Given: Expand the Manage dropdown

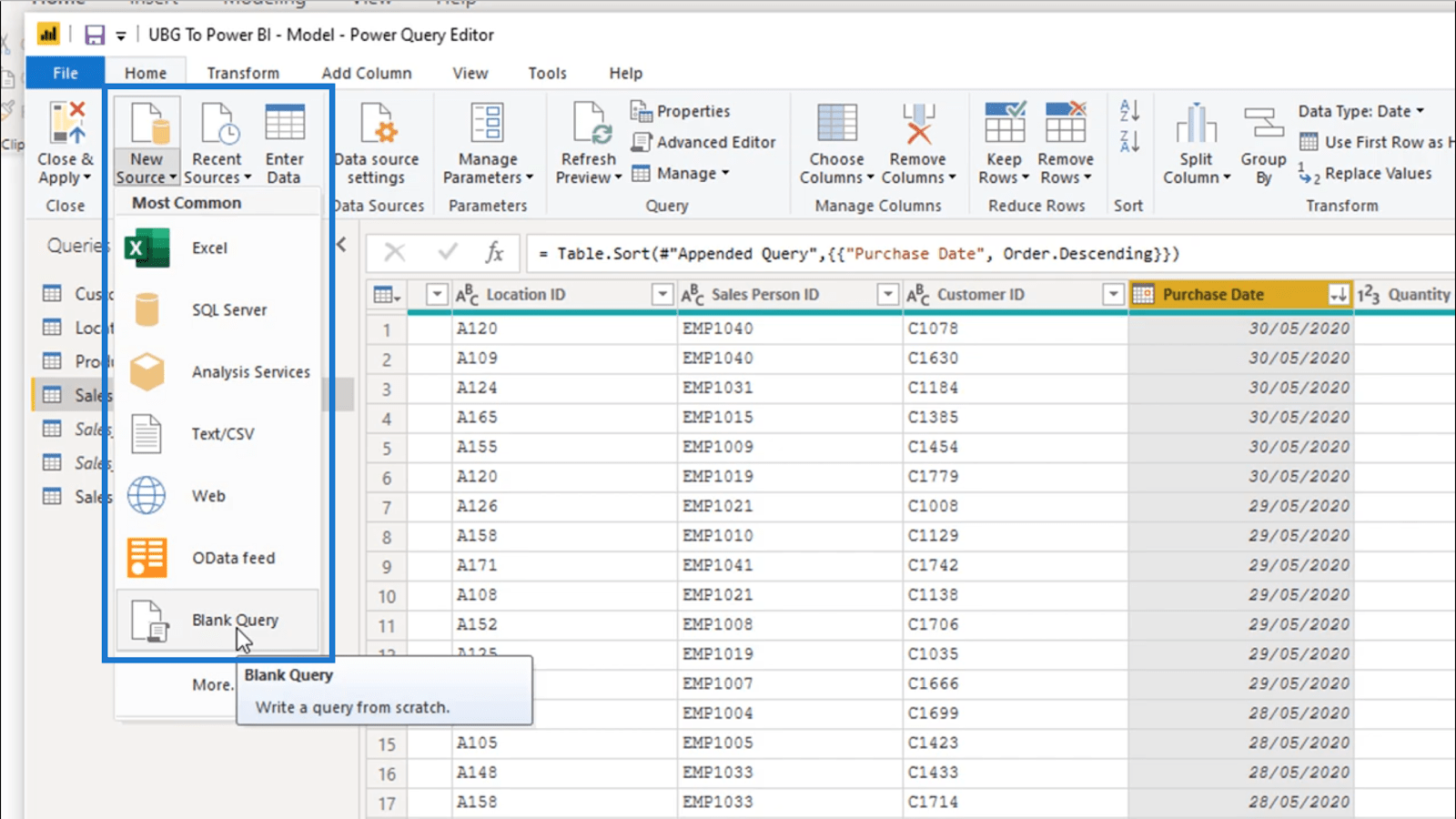Looking at the screenshot, I should pos(681,173).
